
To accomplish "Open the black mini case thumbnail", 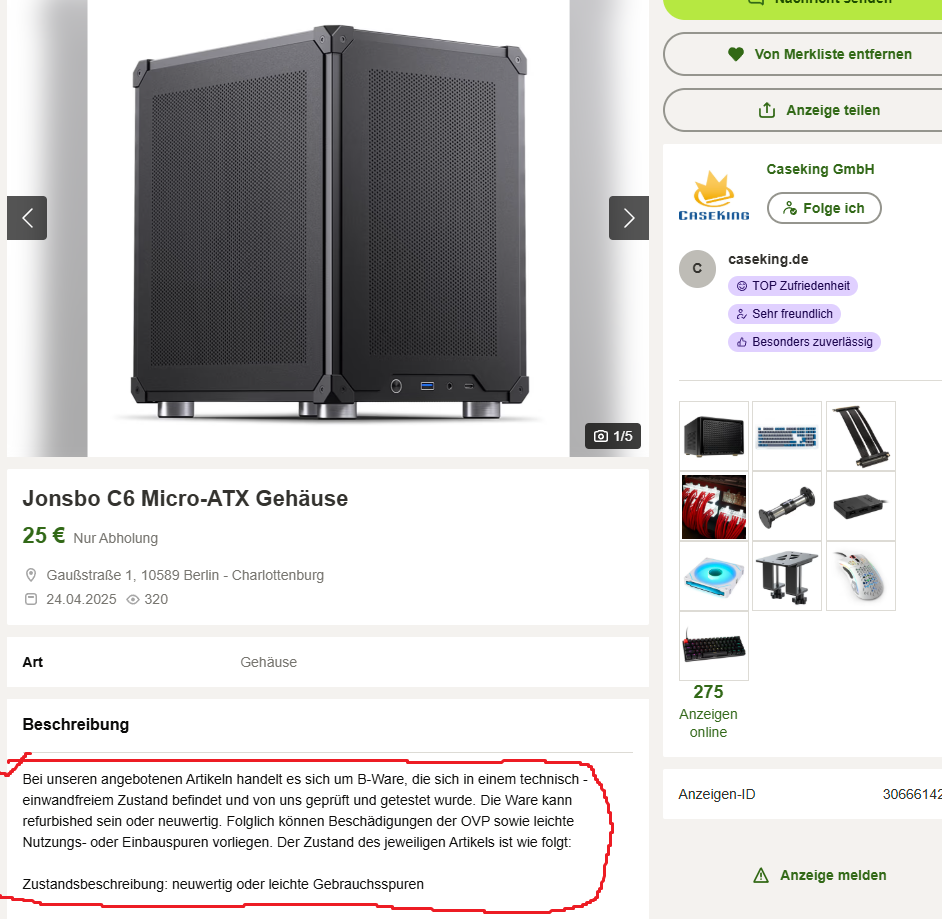I will click(x=714, y=436).
